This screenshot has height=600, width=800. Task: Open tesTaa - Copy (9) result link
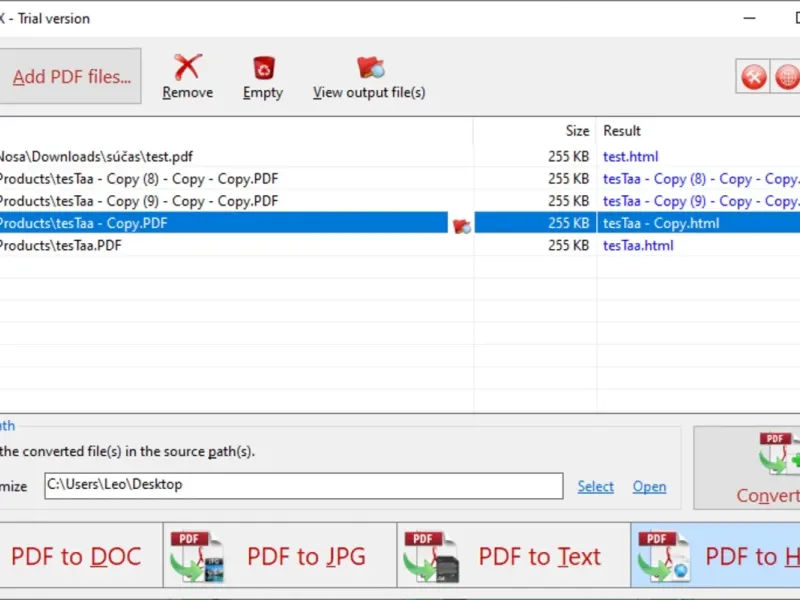click(x=702, y=202)
